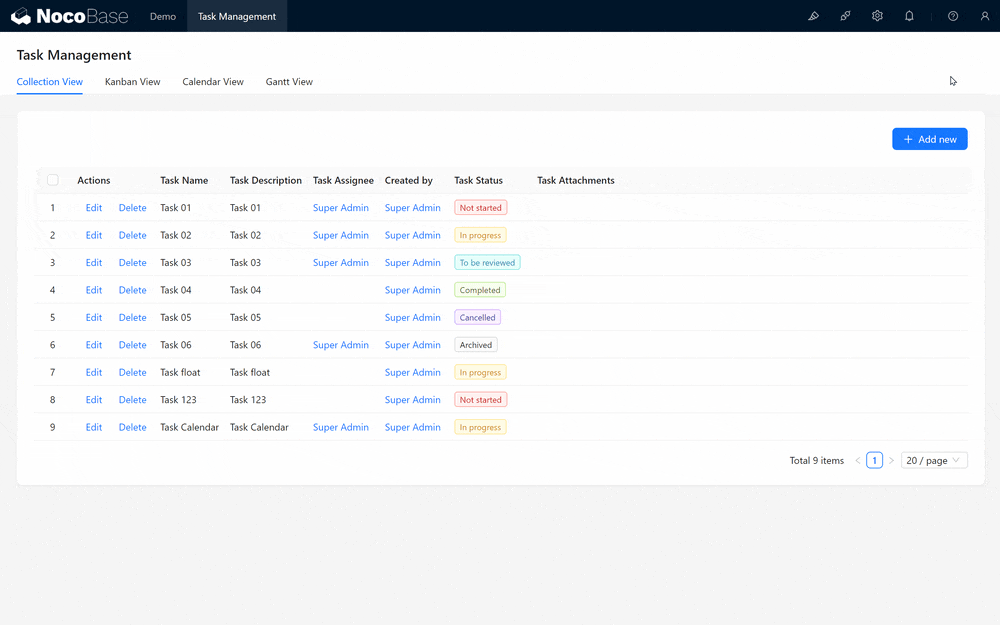Open the 20 / page size dropdown
1000x625 pixels.
(934, 460)
